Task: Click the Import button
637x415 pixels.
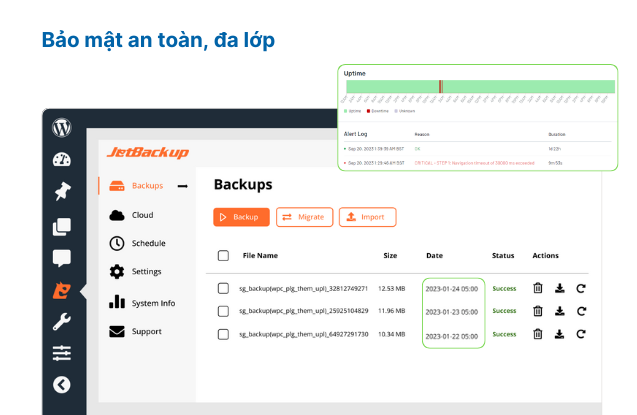Action: pyautogui.click(x=368, y=217)
